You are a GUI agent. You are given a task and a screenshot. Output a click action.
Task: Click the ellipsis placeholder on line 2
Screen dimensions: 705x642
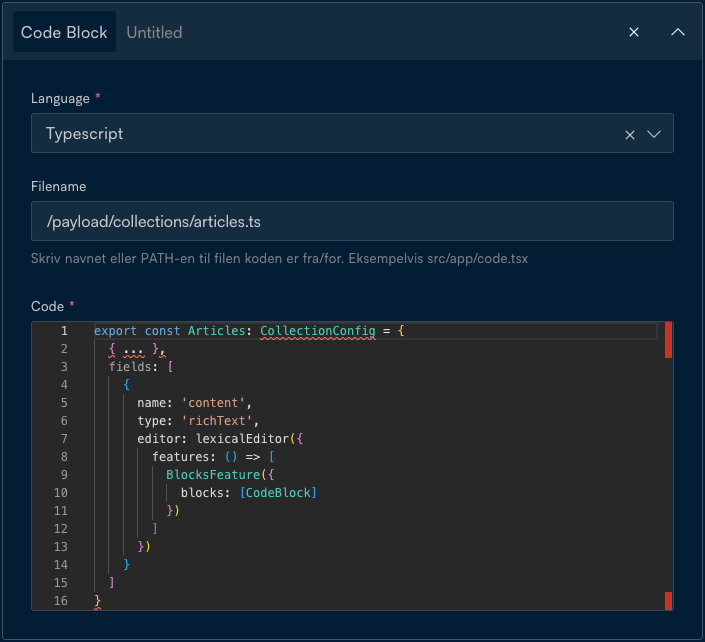click(134, 350)
